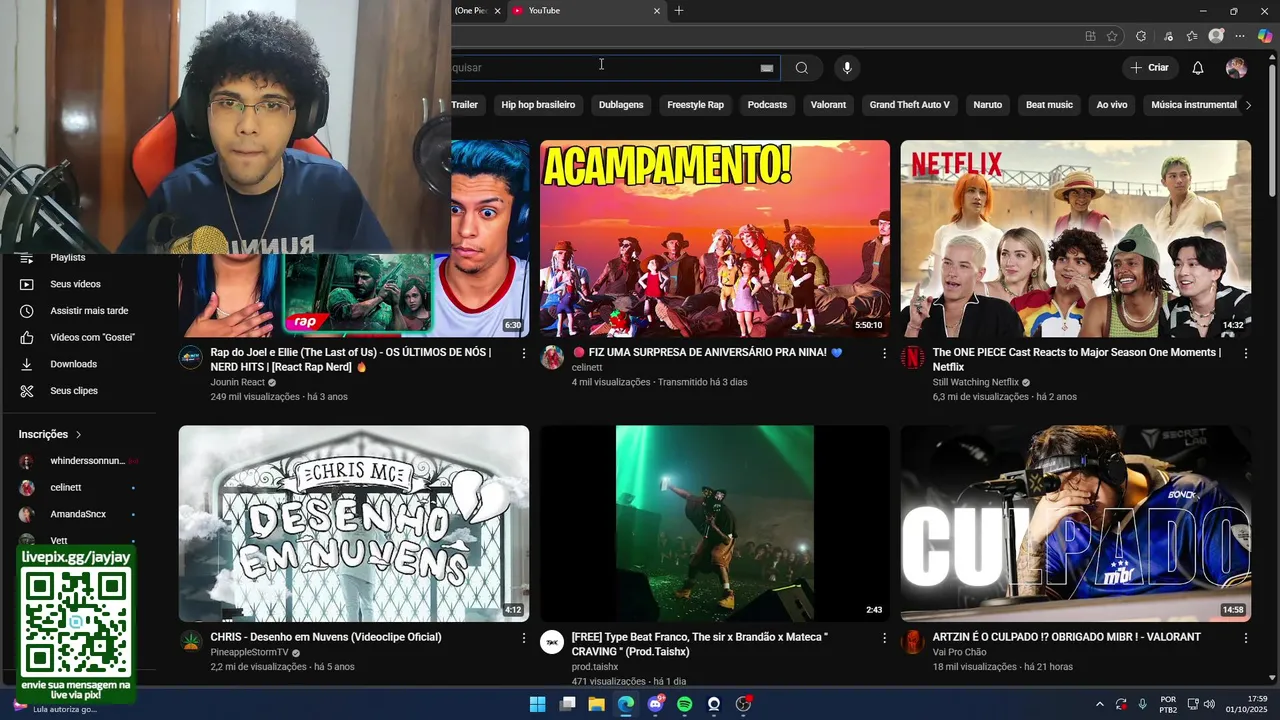Click prod.taishx channel name
The height and width of the screenshot is (720, 1280).
click(x=595, y=667)
